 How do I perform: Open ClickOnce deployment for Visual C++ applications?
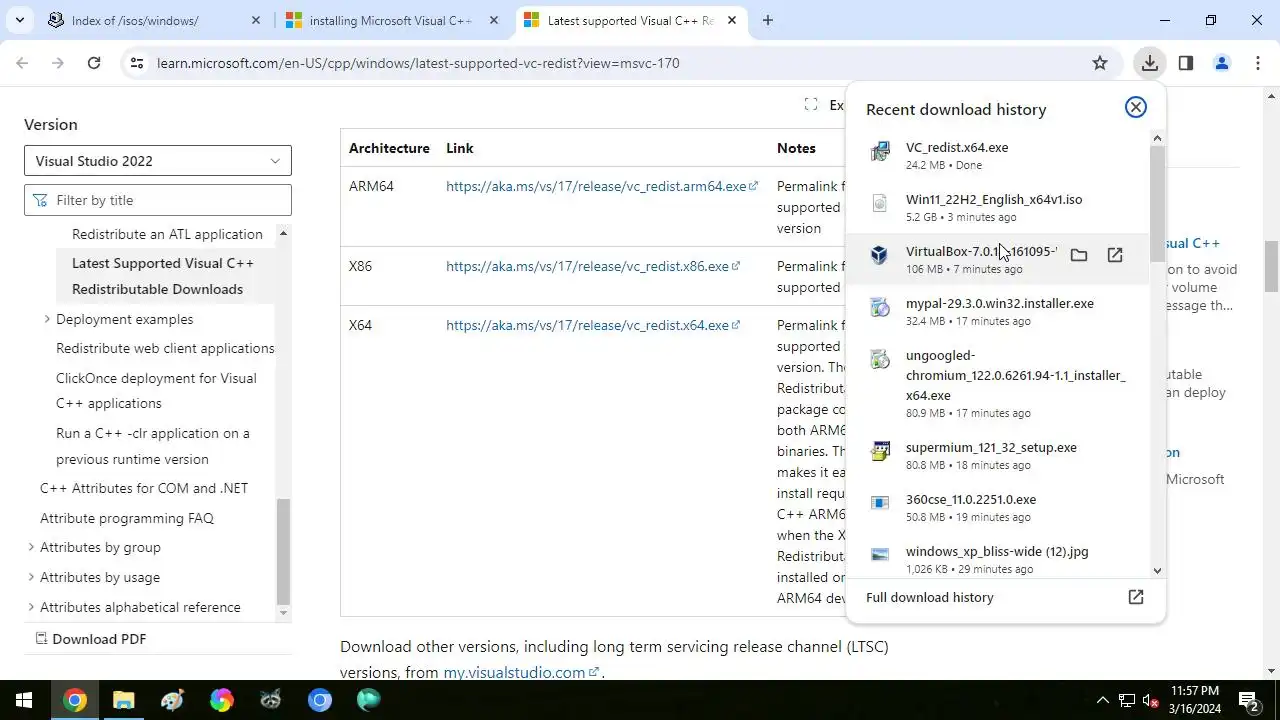coord(156,390)
